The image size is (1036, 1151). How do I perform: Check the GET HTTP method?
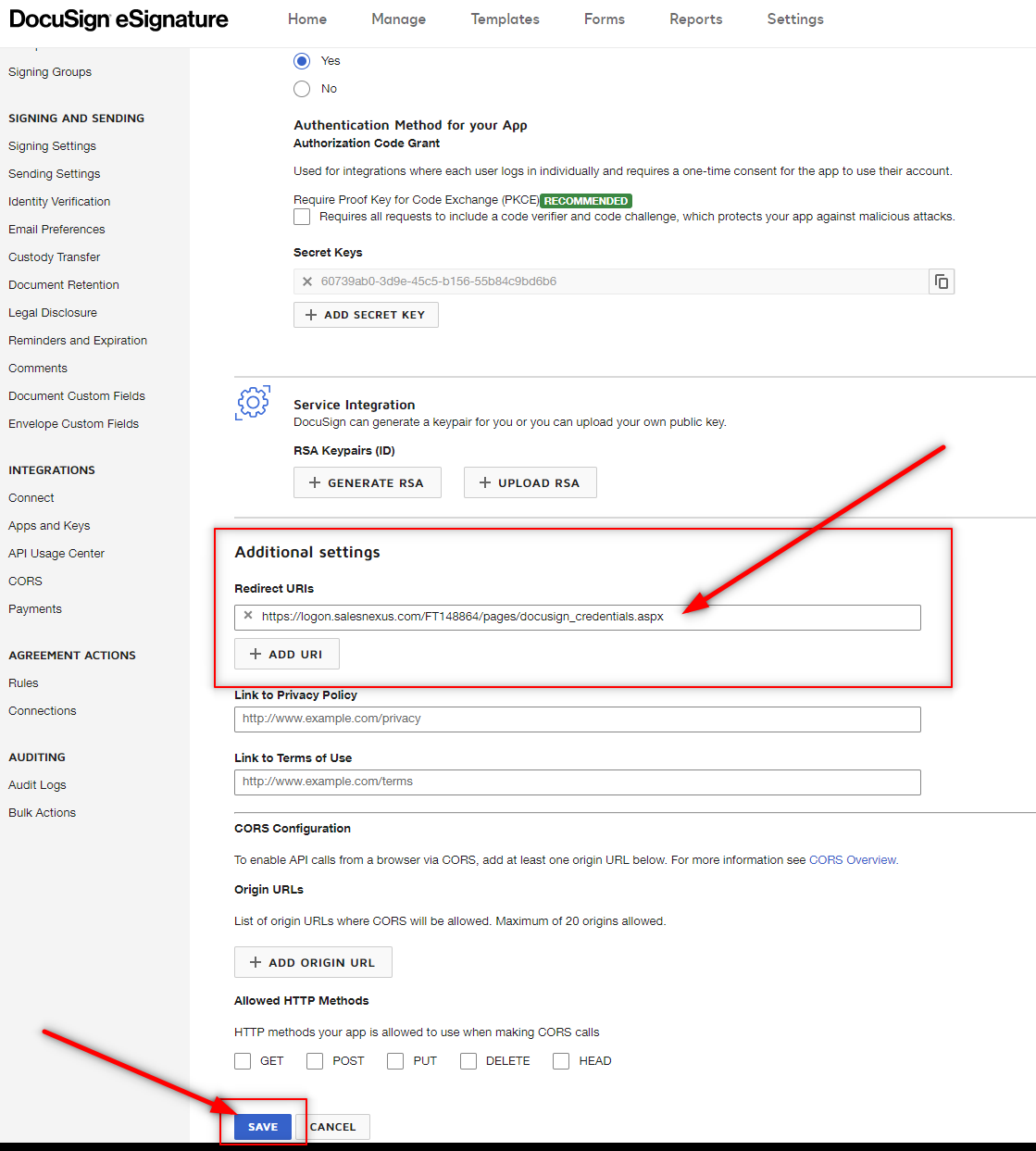(x=243, y=1061)
